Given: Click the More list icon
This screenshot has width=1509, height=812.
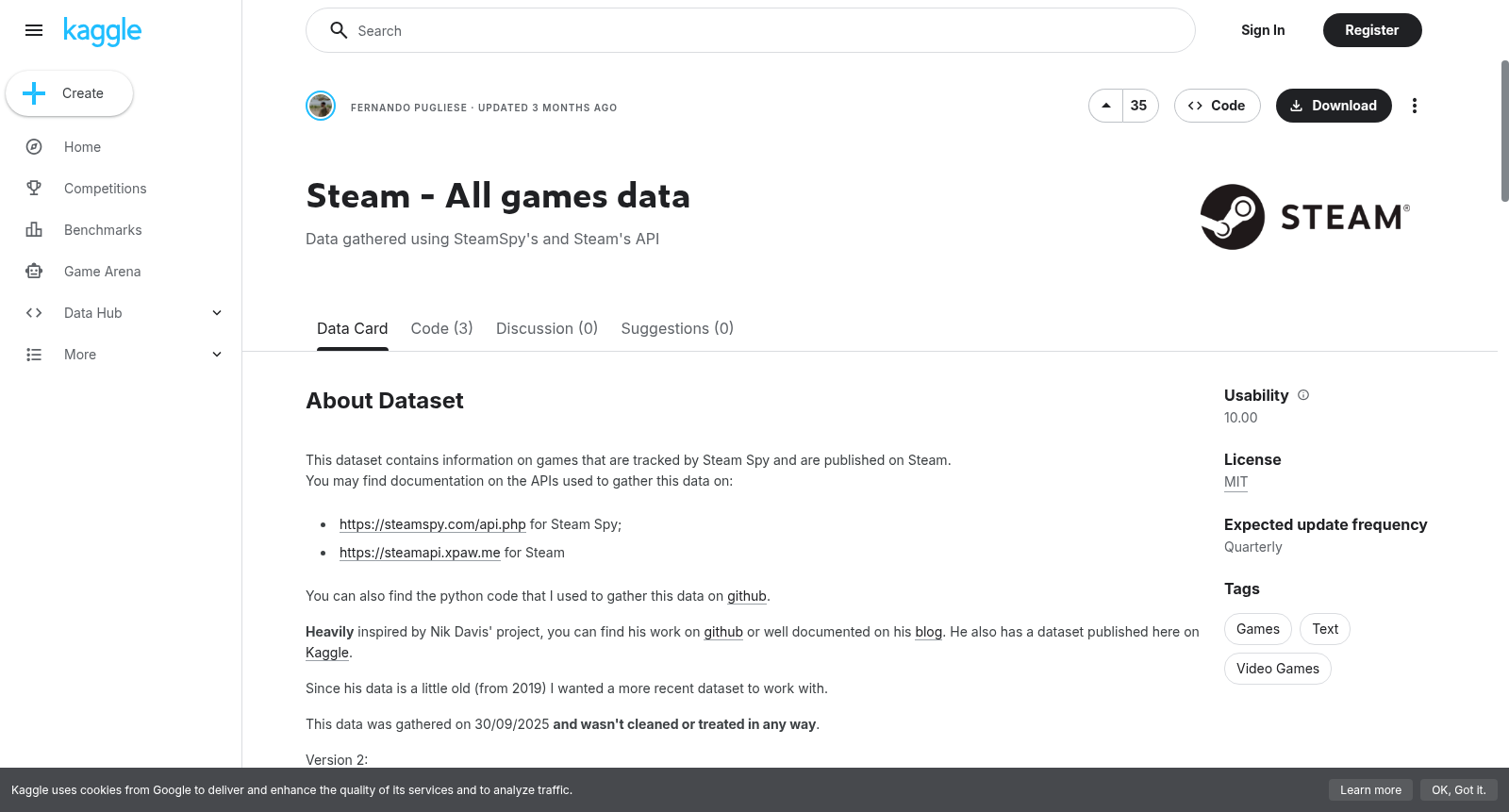Looking at the screenshot, I should [34, 355].
